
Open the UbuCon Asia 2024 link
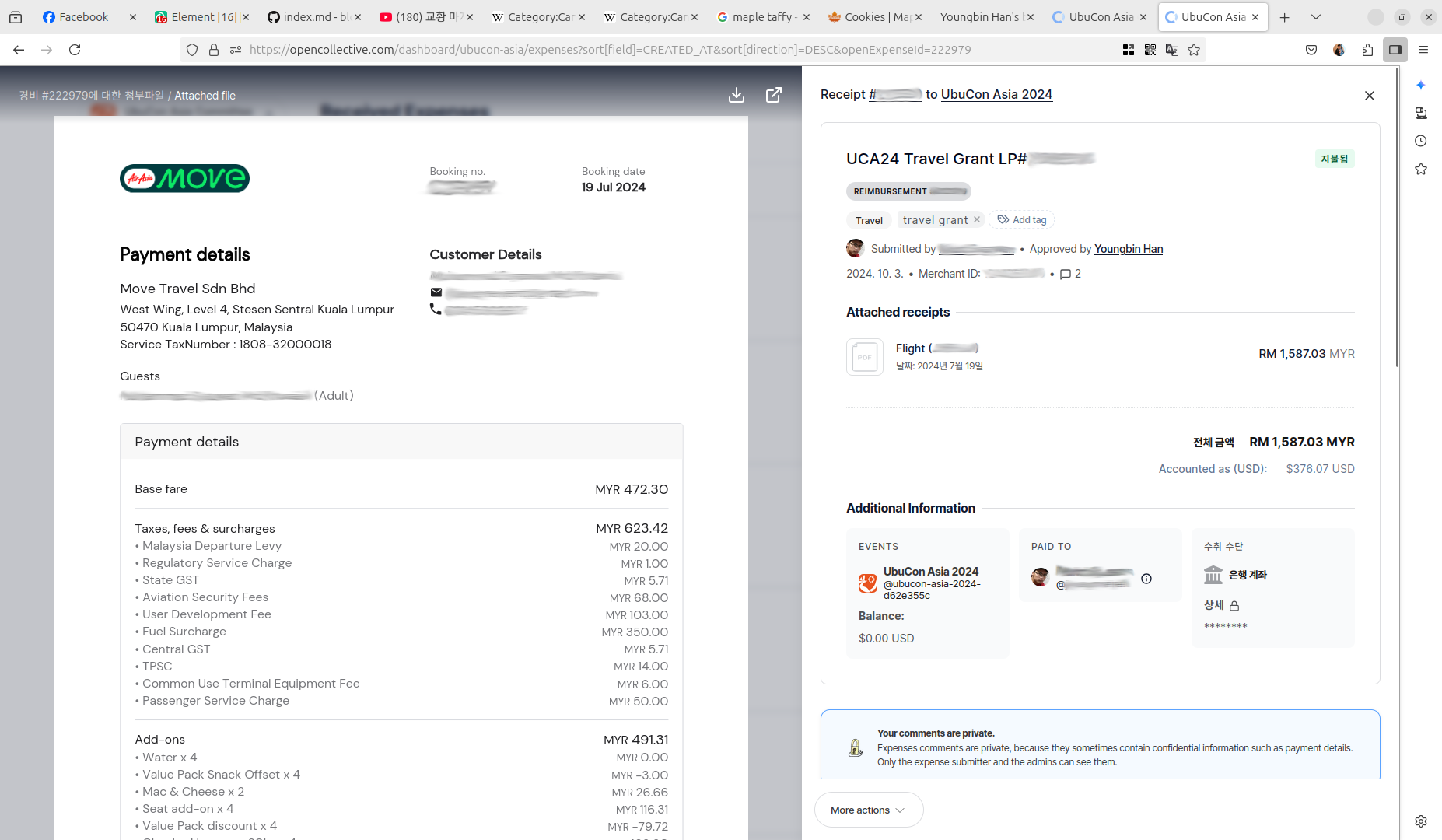pos(996,94)
